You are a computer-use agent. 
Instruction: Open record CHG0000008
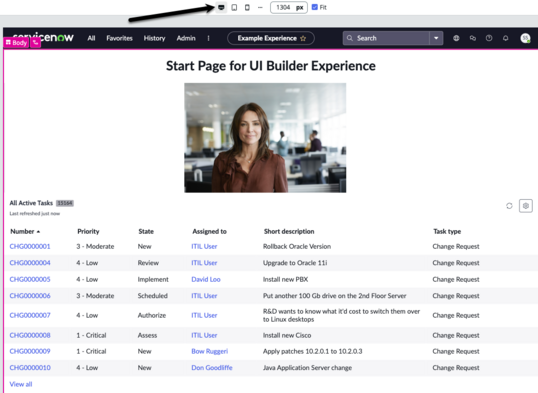pos(30,335)
